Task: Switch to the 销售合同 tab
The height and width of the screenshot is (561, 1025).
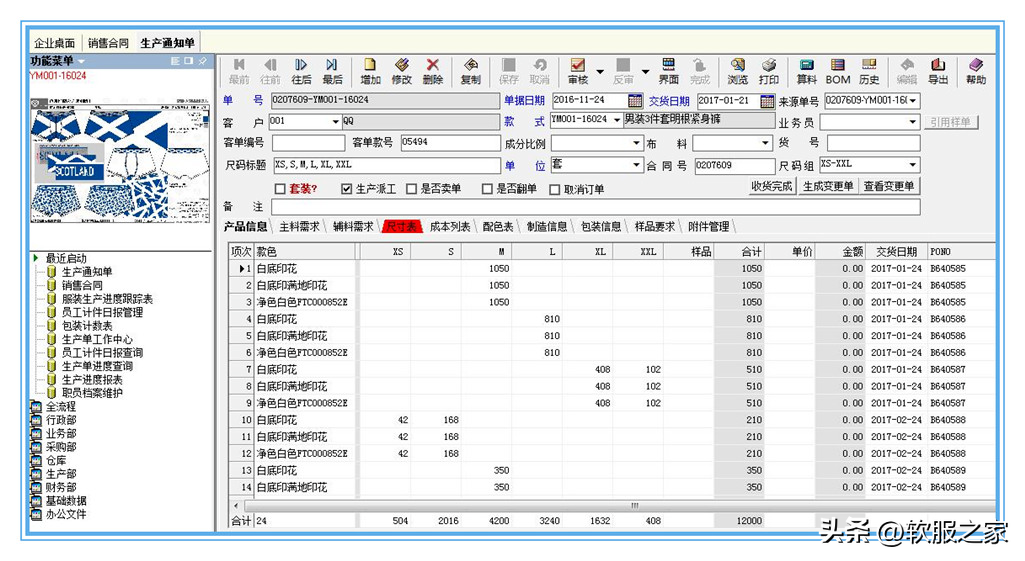Action: [x=108, y=43]
